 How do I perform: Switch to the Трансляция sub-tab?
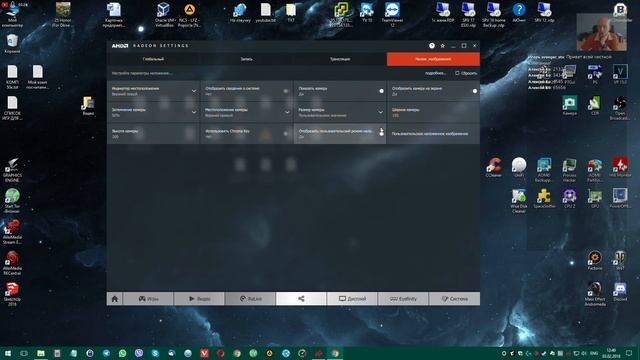coord(340,59)
